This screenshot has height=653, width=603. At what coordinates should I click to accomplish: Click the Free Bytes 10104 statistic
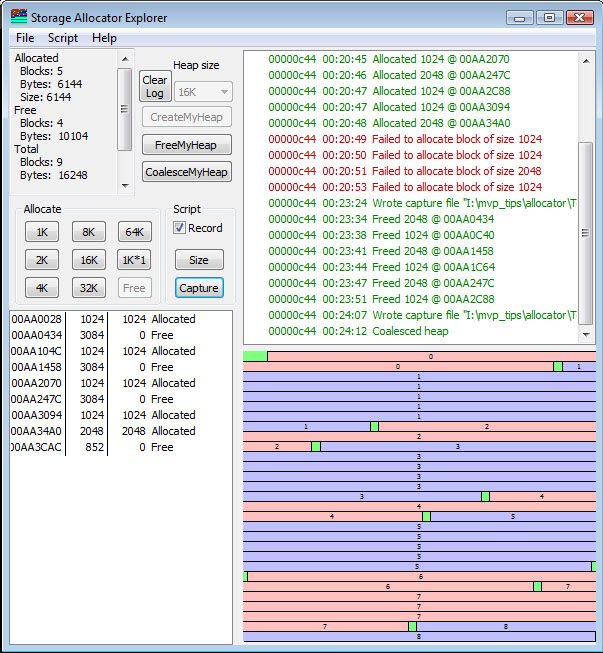tap(54, 136)
